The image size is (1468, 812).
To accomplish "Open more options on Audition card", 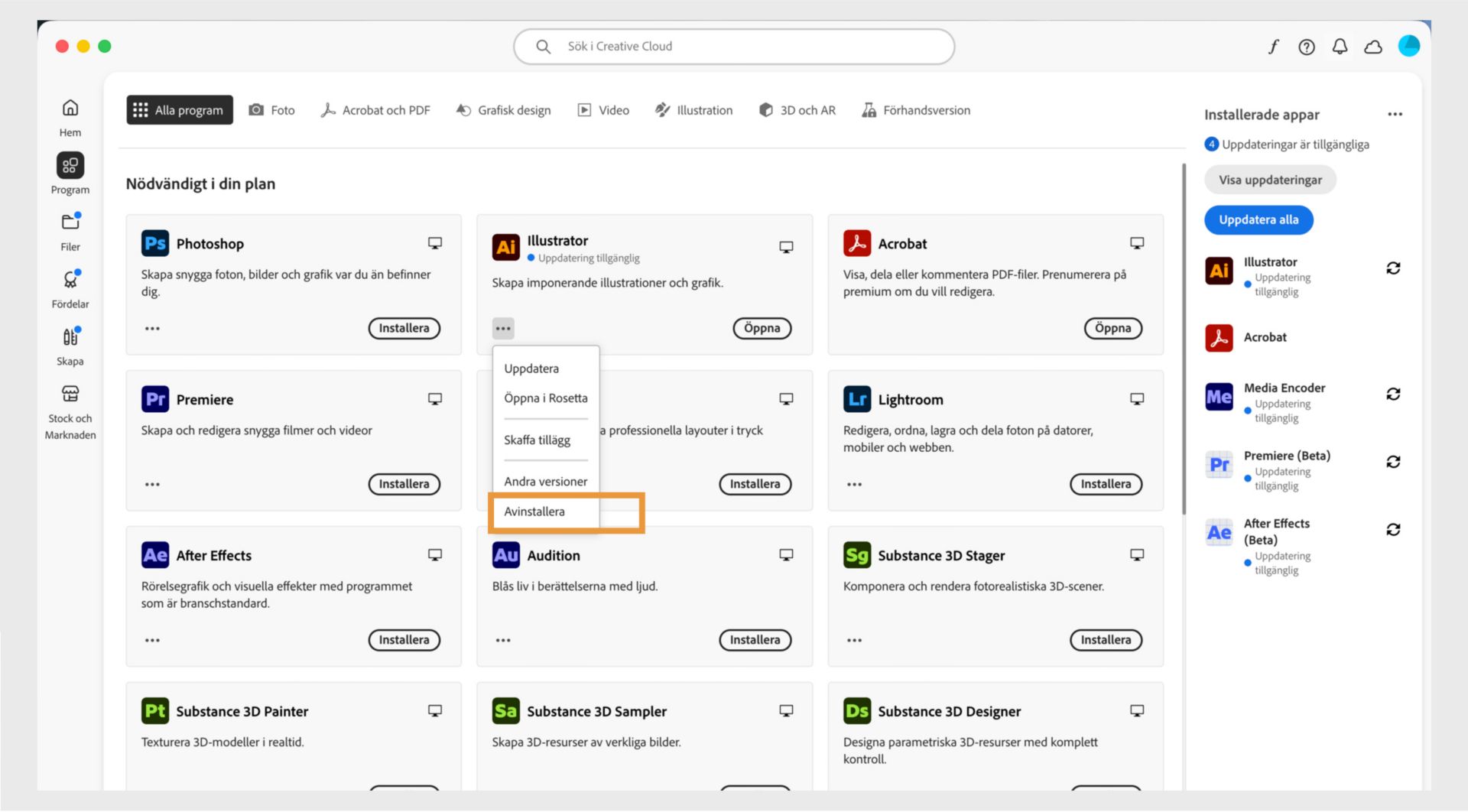I will coord(503,641).
